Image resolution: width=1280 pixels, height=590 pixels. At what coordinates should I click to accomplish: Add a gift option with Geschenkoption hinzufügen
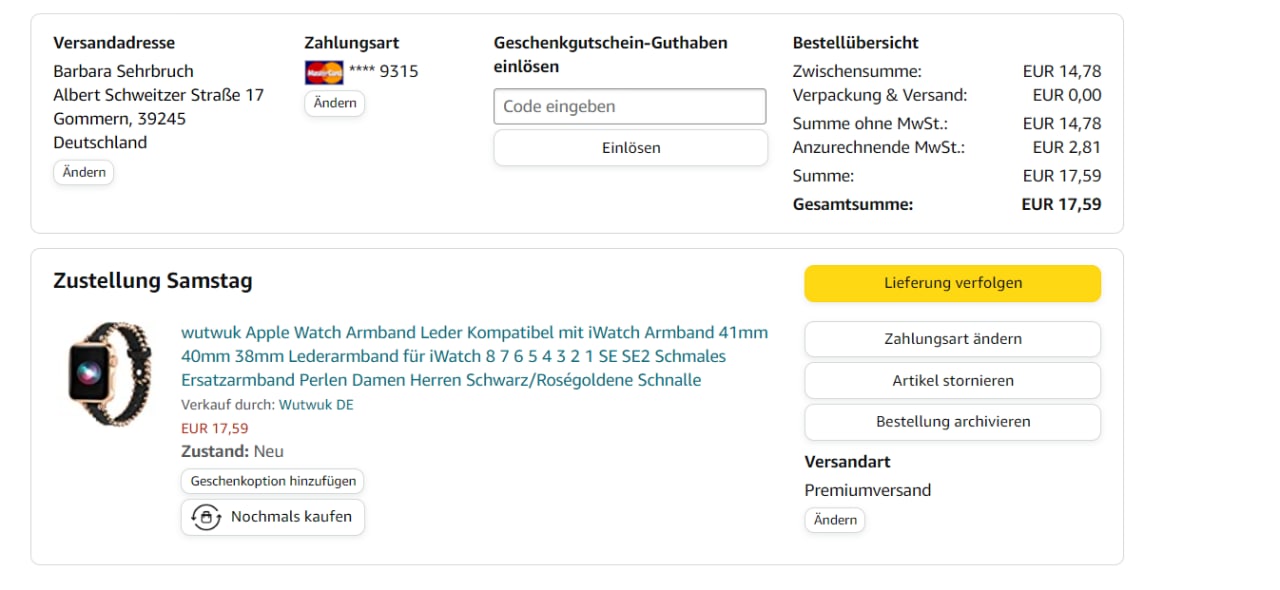click(273, 481)
